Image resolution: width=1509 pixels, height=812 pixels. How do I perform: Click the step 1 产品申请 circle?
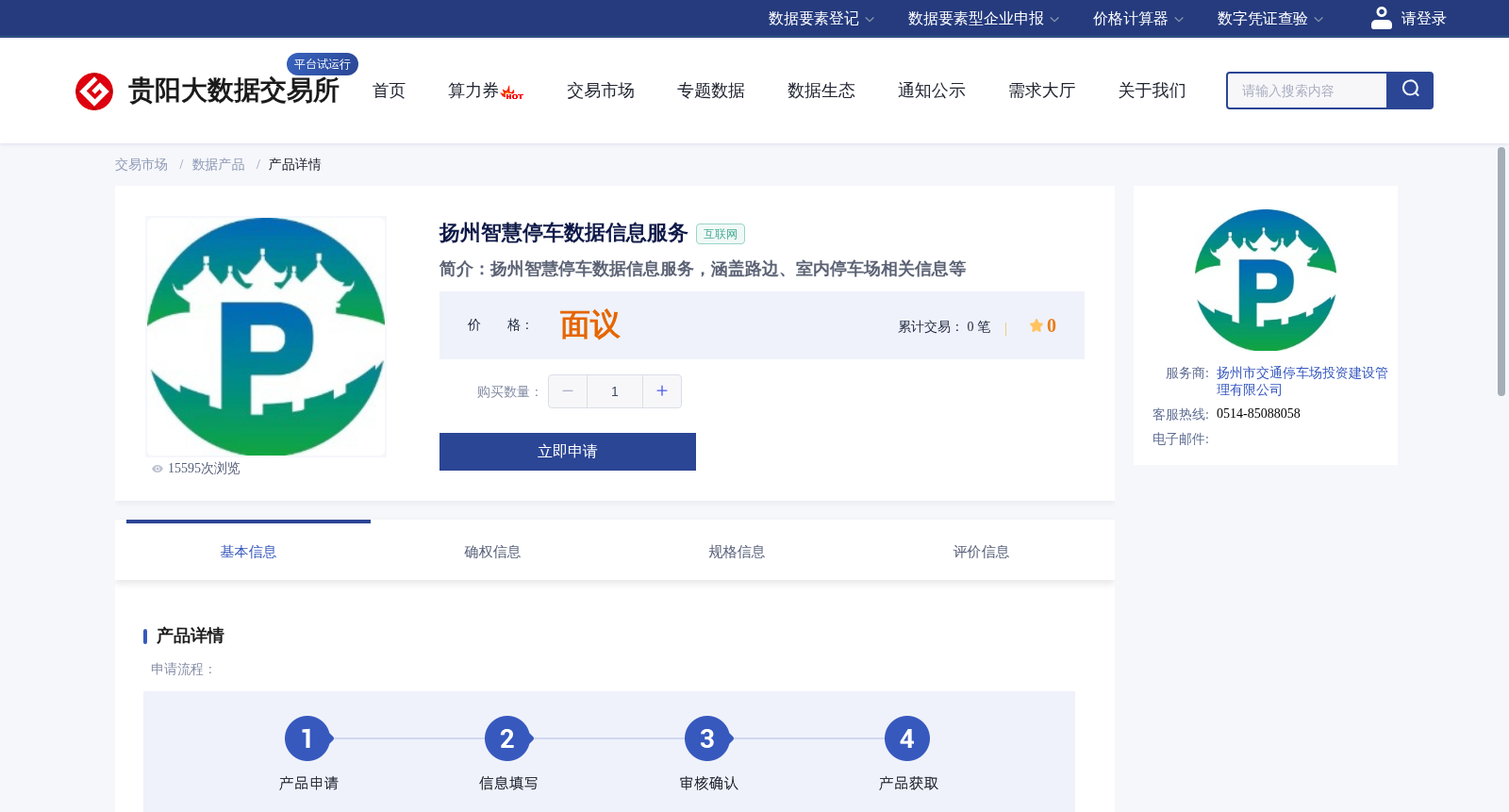[x=307, y=738]
